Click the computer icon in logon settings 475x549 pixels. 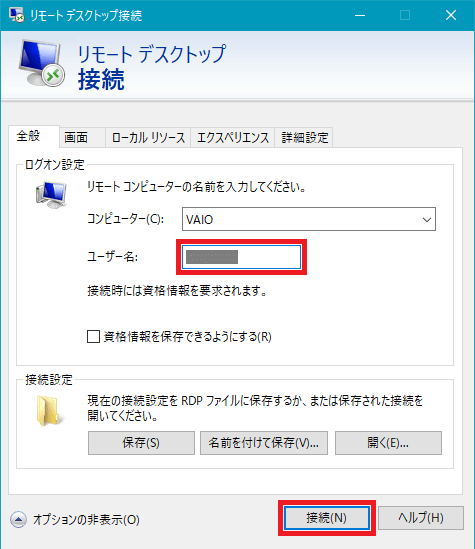coord(51,195)
